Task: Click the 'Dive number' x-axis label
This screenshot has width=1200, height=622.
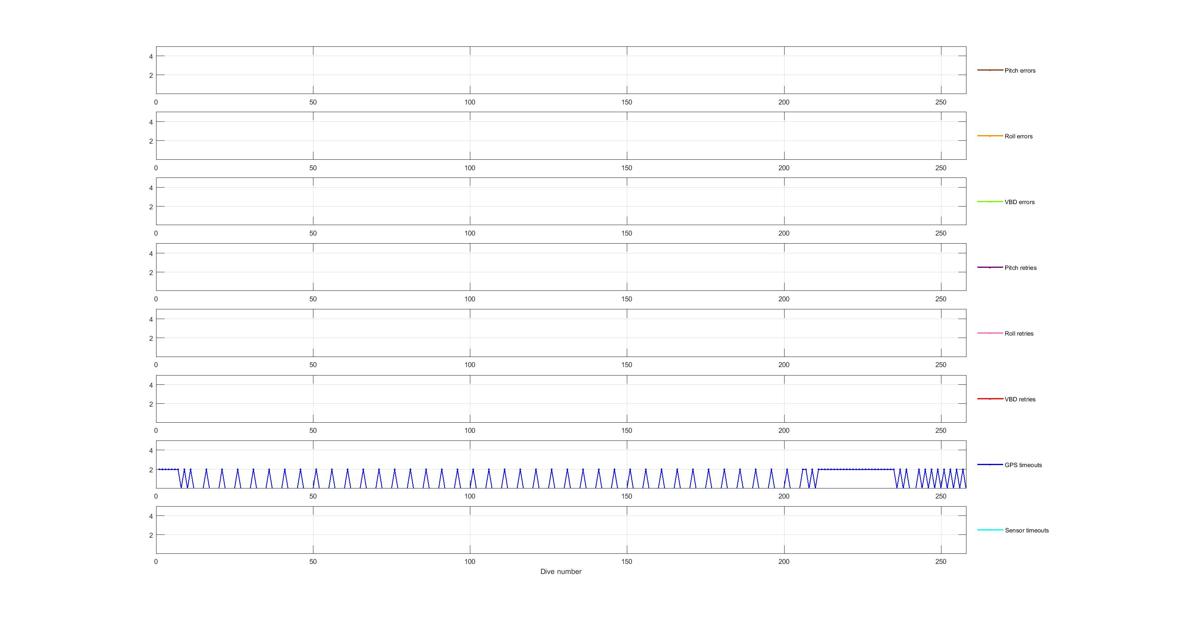Action: pos(561,572)
